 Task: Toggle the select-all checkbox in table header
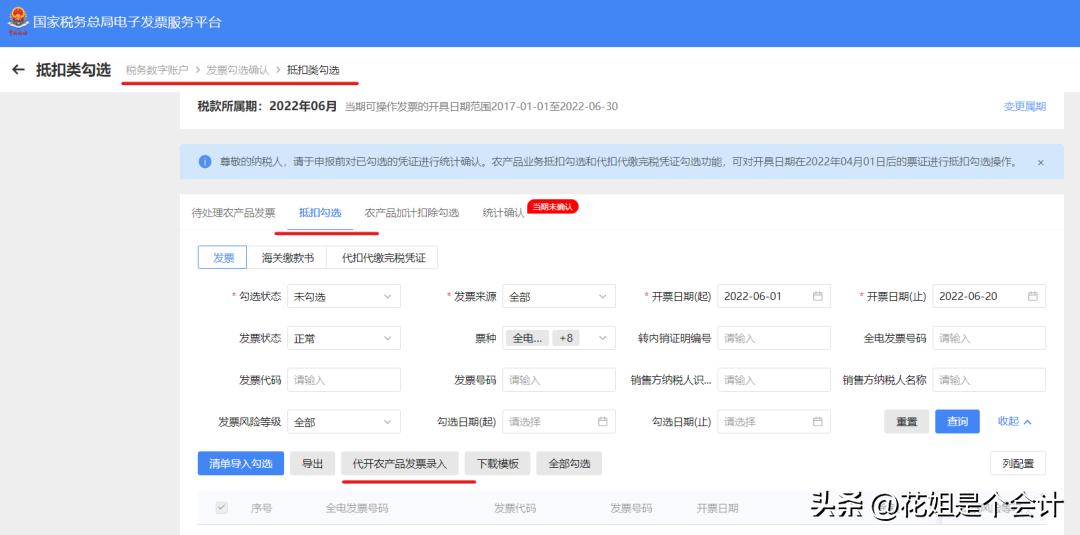tap(221, 508)
